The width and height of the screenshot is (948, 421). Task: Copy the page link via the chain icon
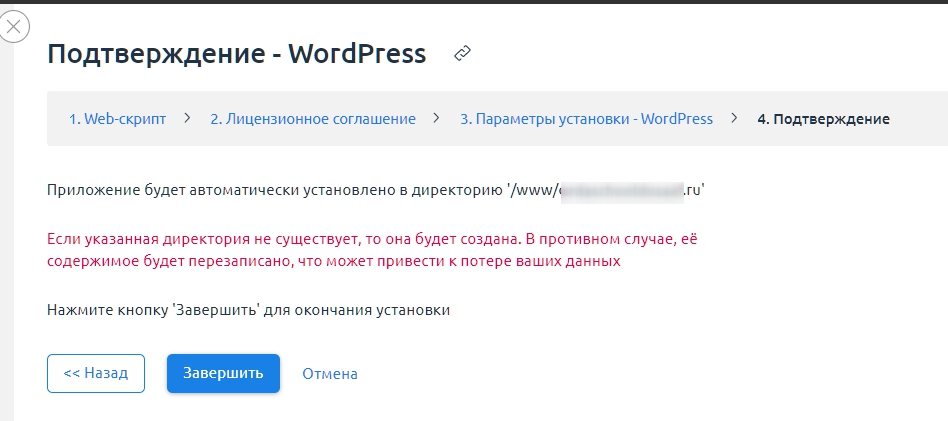pyautogui.click(x=463, y=53)
